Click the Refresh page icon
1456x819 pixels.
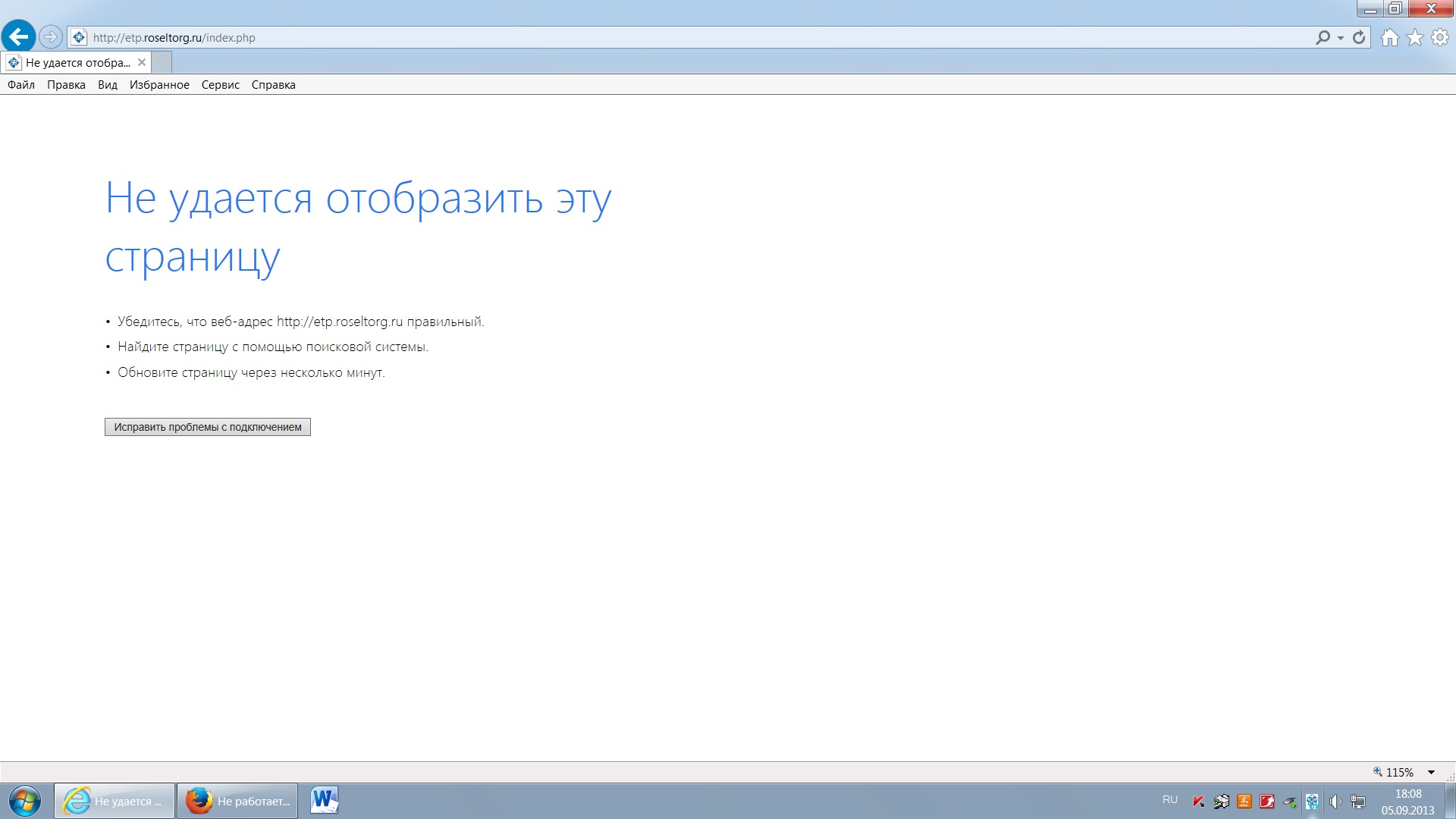click(1359, 37)
